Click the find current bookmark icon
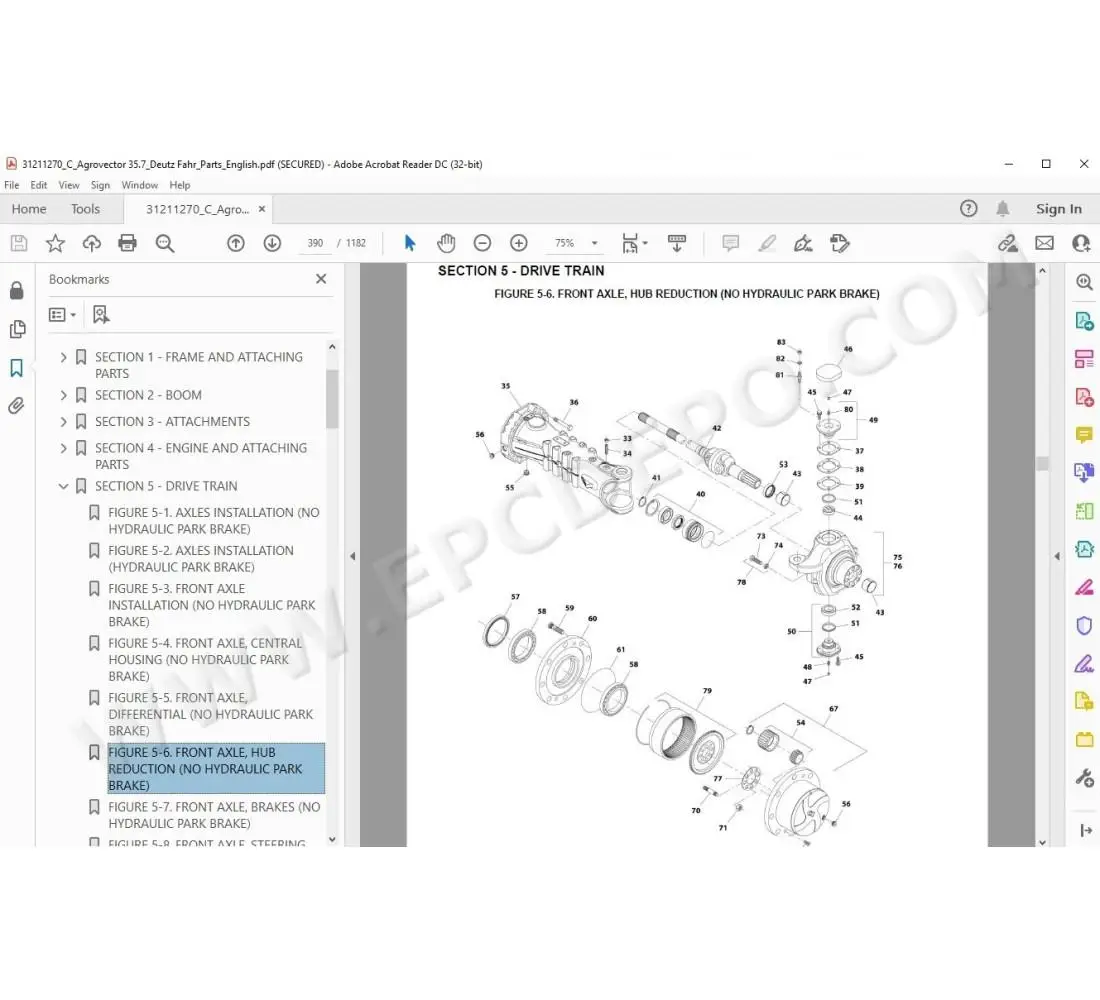This screenshot has height=1000, width=1100. point(101,314)
